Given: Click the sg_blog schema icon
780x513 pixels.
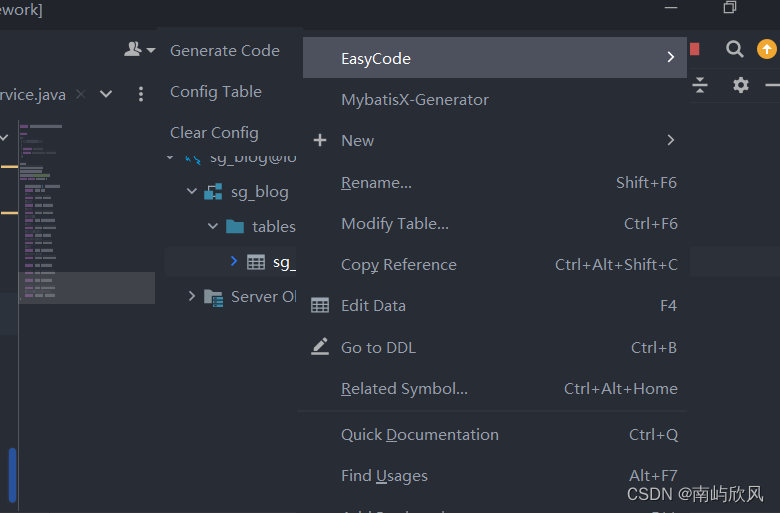Looking at the screenshot, I should coord(213,192).
